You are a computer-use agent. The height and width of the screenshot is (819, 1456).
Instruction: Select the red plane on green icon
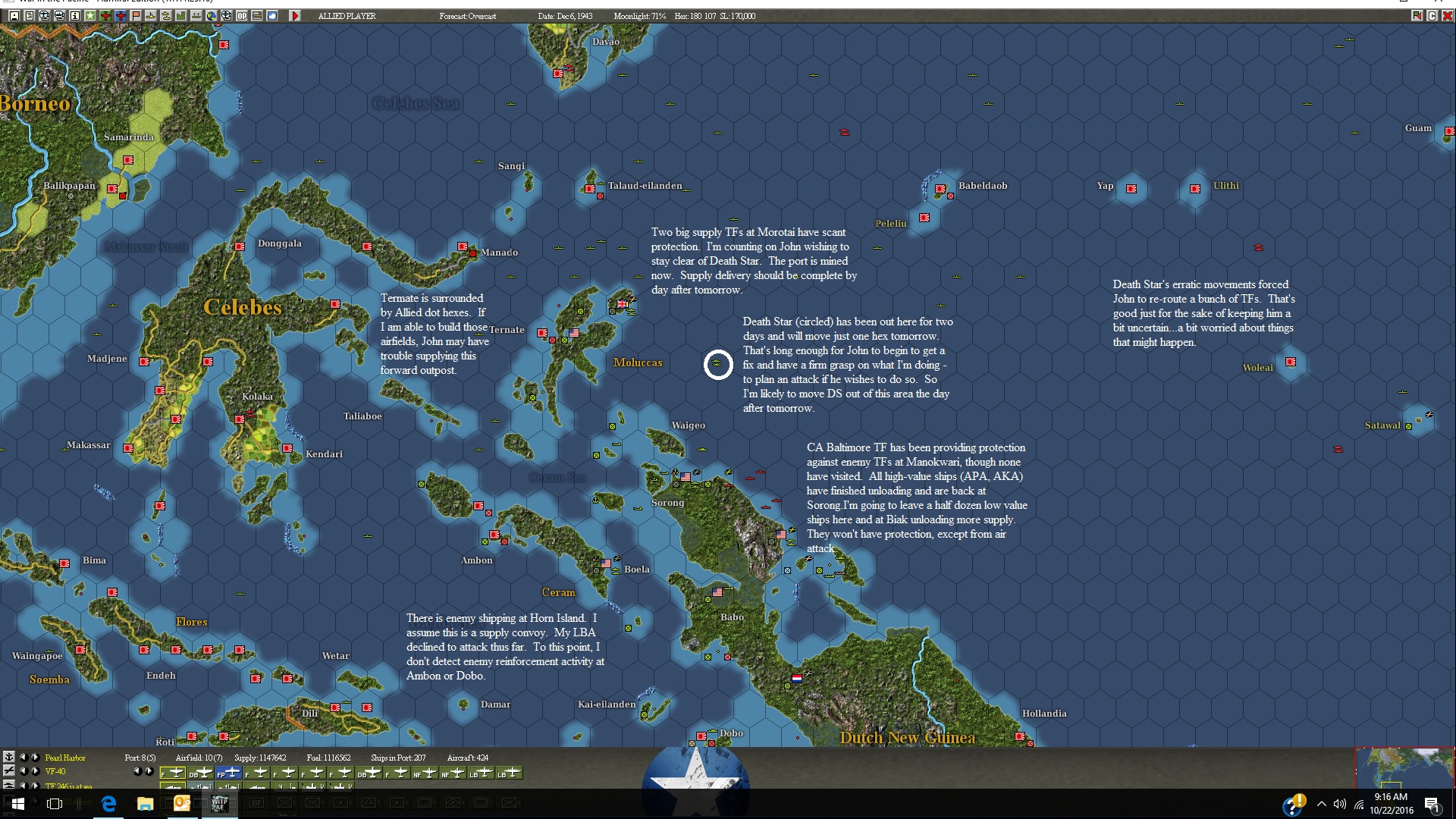click(x=105, y=15)
